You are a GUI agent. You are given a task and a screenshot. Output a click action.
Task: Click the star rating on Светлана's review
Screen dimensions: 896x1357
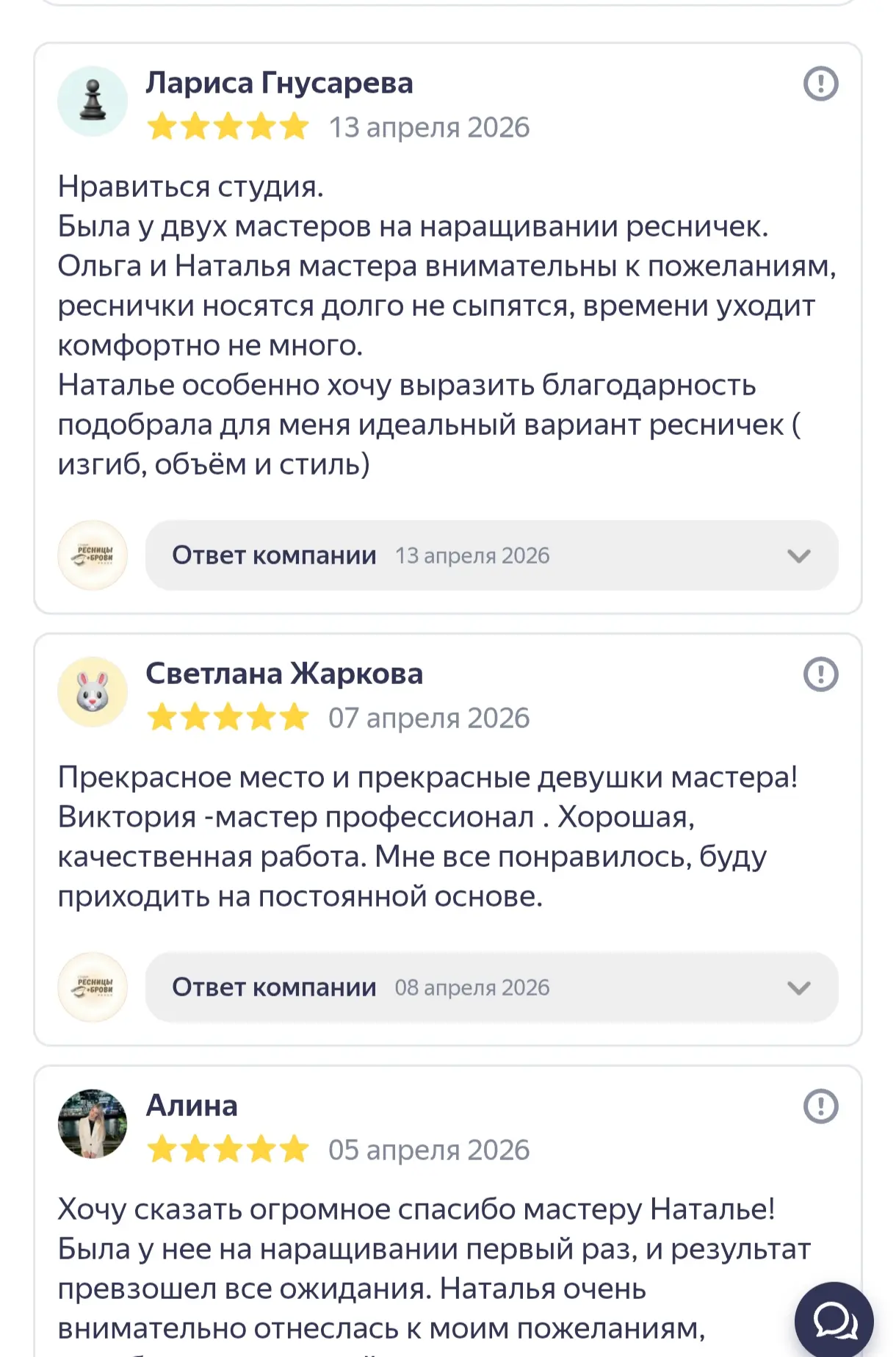pyautogui.click(x=228, y=718)
